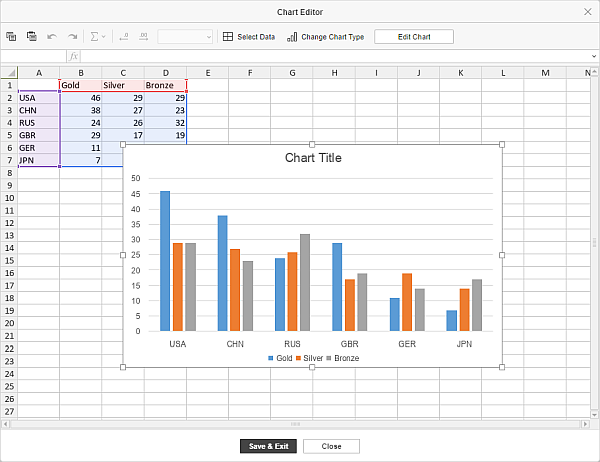Expand the formula bar with chevron
The image size is (600, 462).
[x=593, y=56]
